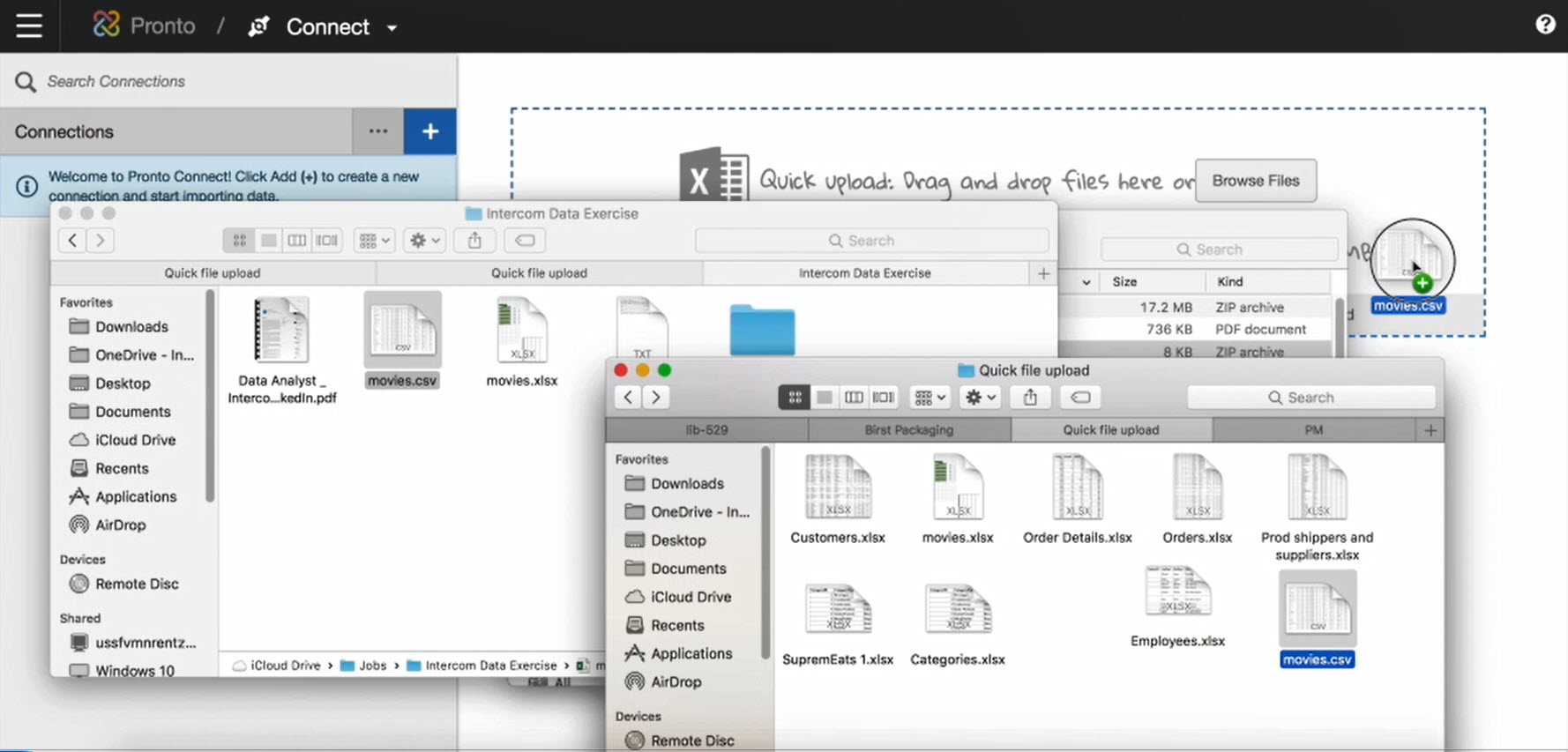The width and height of the screenshot is (1568, 752).
Task: Open the Pronto hamburger menu
Action: [29, 26]
